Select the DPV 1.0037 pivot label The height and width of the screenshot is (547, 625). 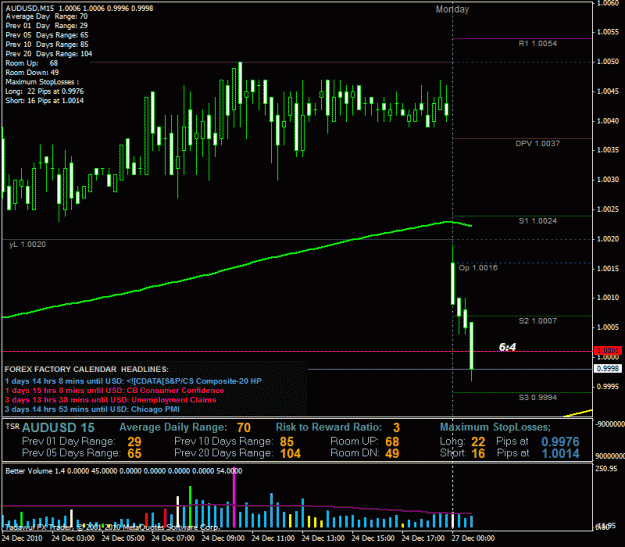click(x=537, y=144)
